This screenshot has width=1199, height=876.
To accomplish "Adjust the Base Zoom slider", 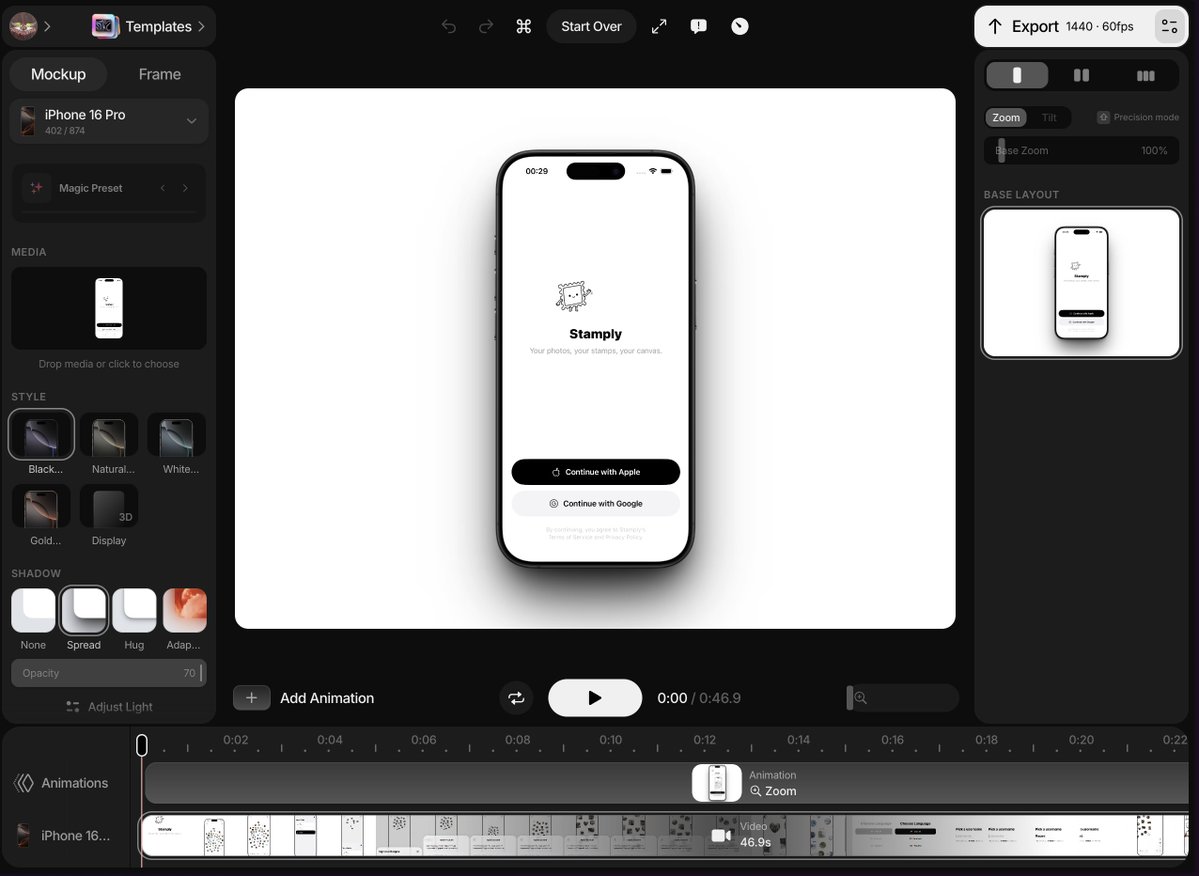I will coord(1081,151).
